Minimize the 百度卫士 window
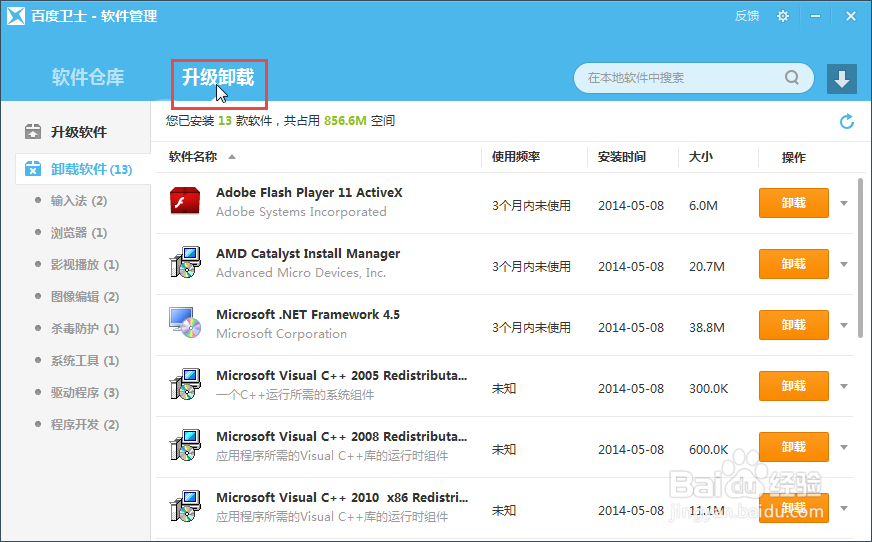This screenshot has height=542, width=872. click(x=815, y=16)
